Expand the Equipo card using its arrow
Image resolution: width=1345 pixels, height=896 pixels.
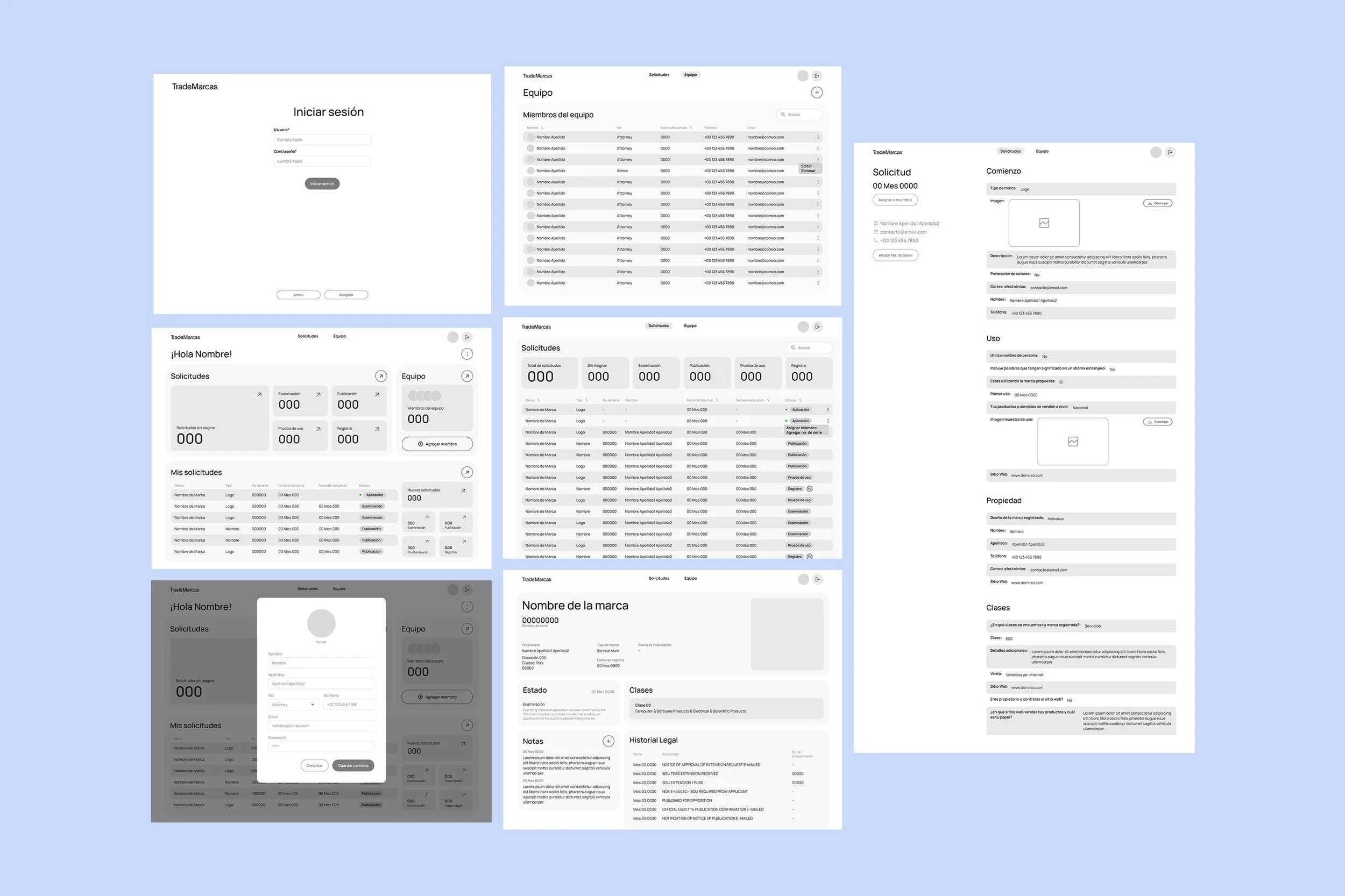(467, 376)
